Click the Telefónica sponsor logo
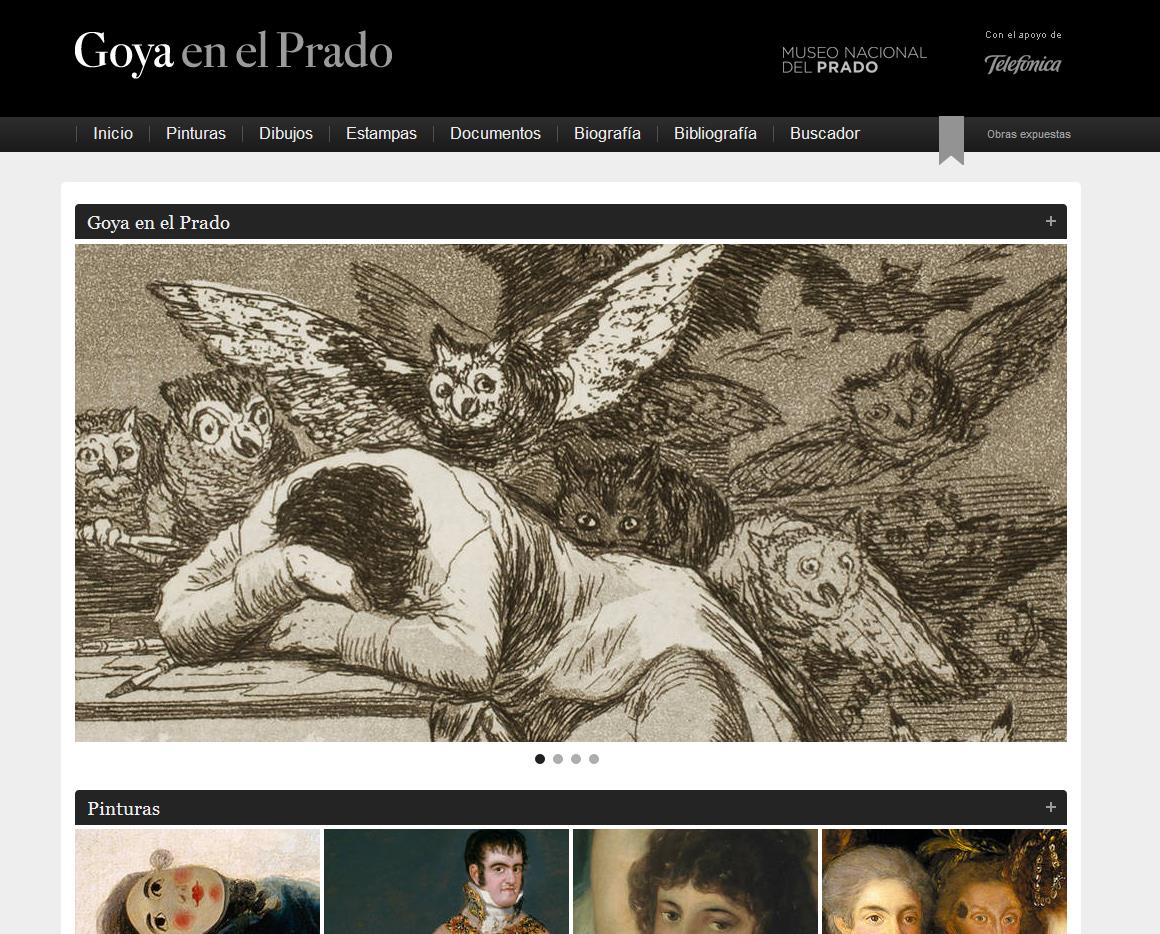This screenshot has width=1160, height=934. [1022, 64]
